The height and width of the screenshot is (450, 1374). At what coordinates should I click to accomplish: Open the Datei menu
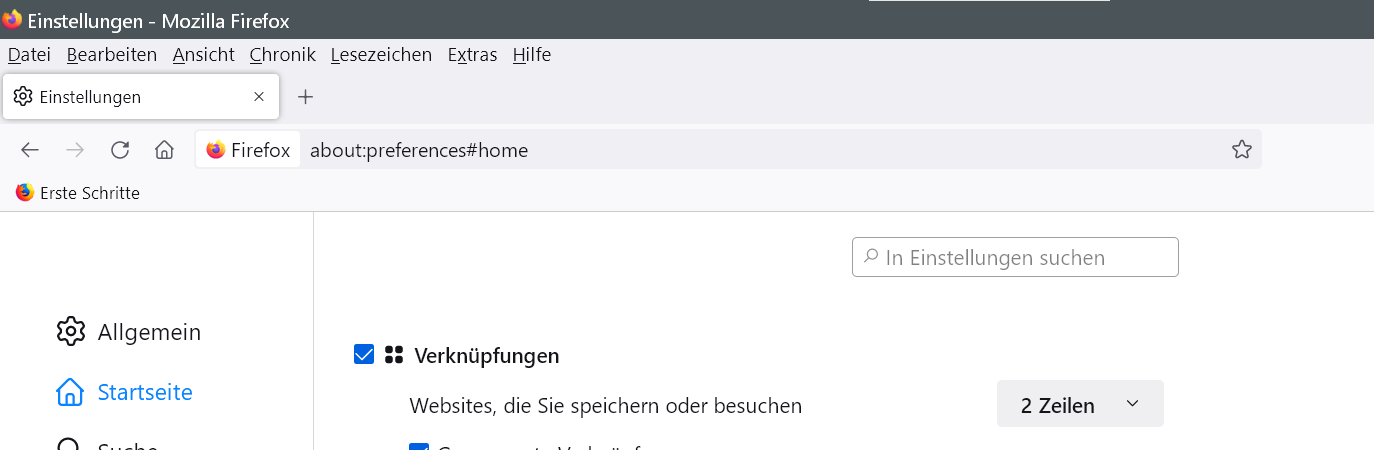(x=29, y=55)
